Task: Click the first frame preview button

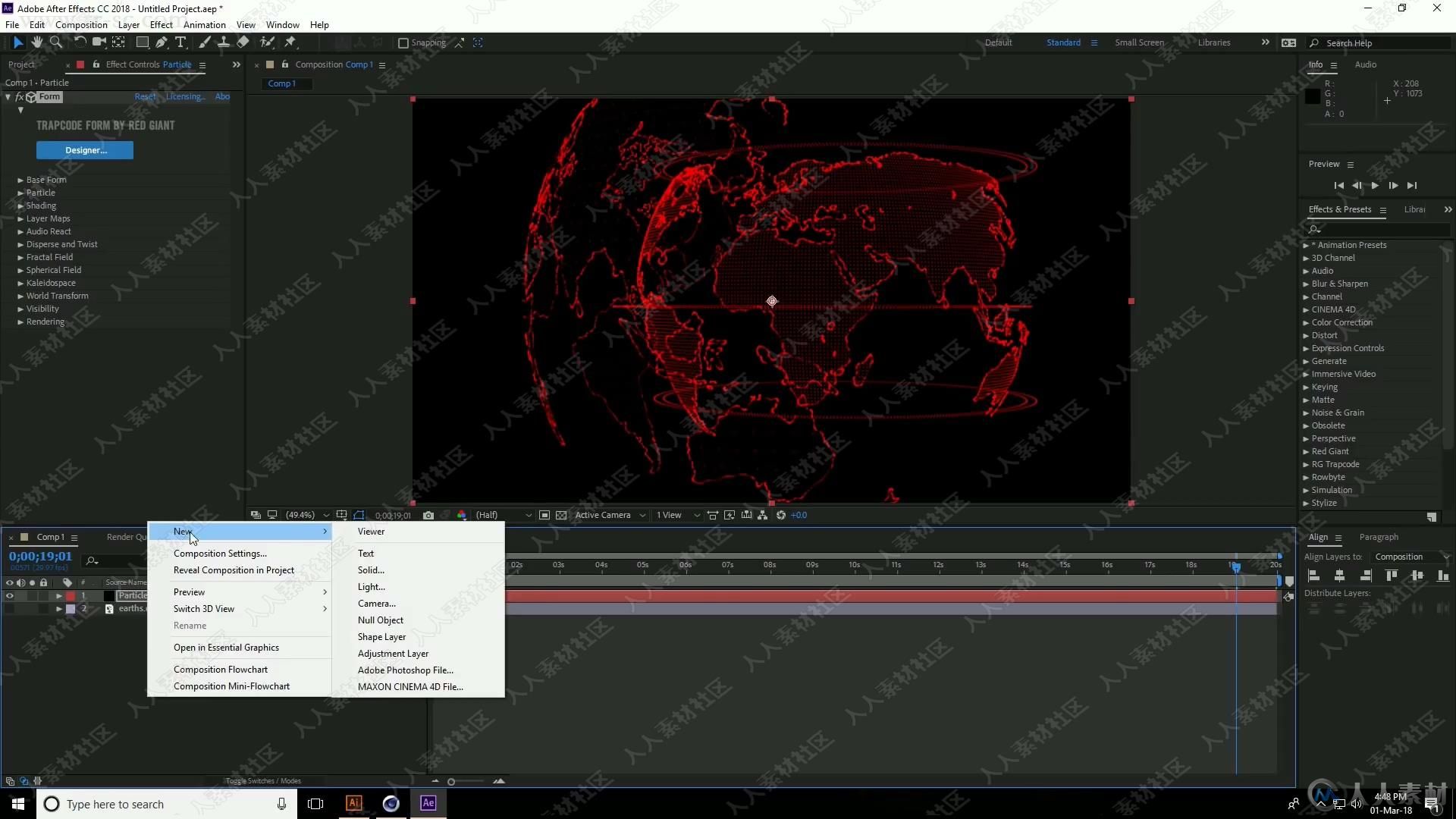Action: coord(1338,185)
